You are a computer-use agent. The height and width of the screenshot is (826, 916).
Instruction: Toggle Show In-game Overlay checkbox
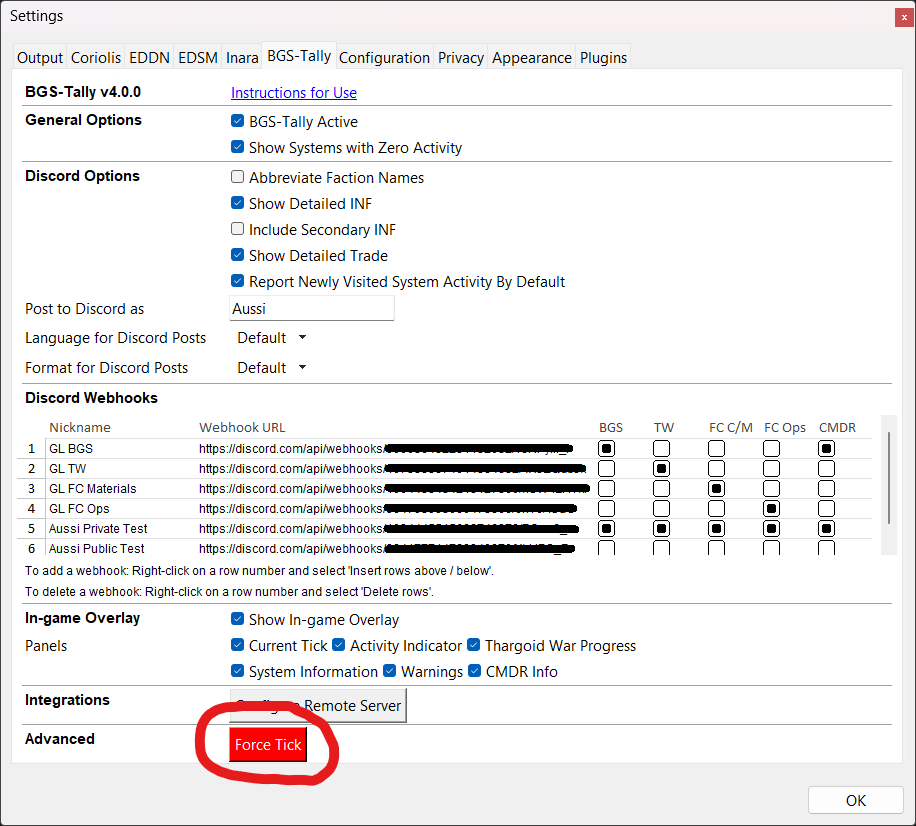point(237,619)
